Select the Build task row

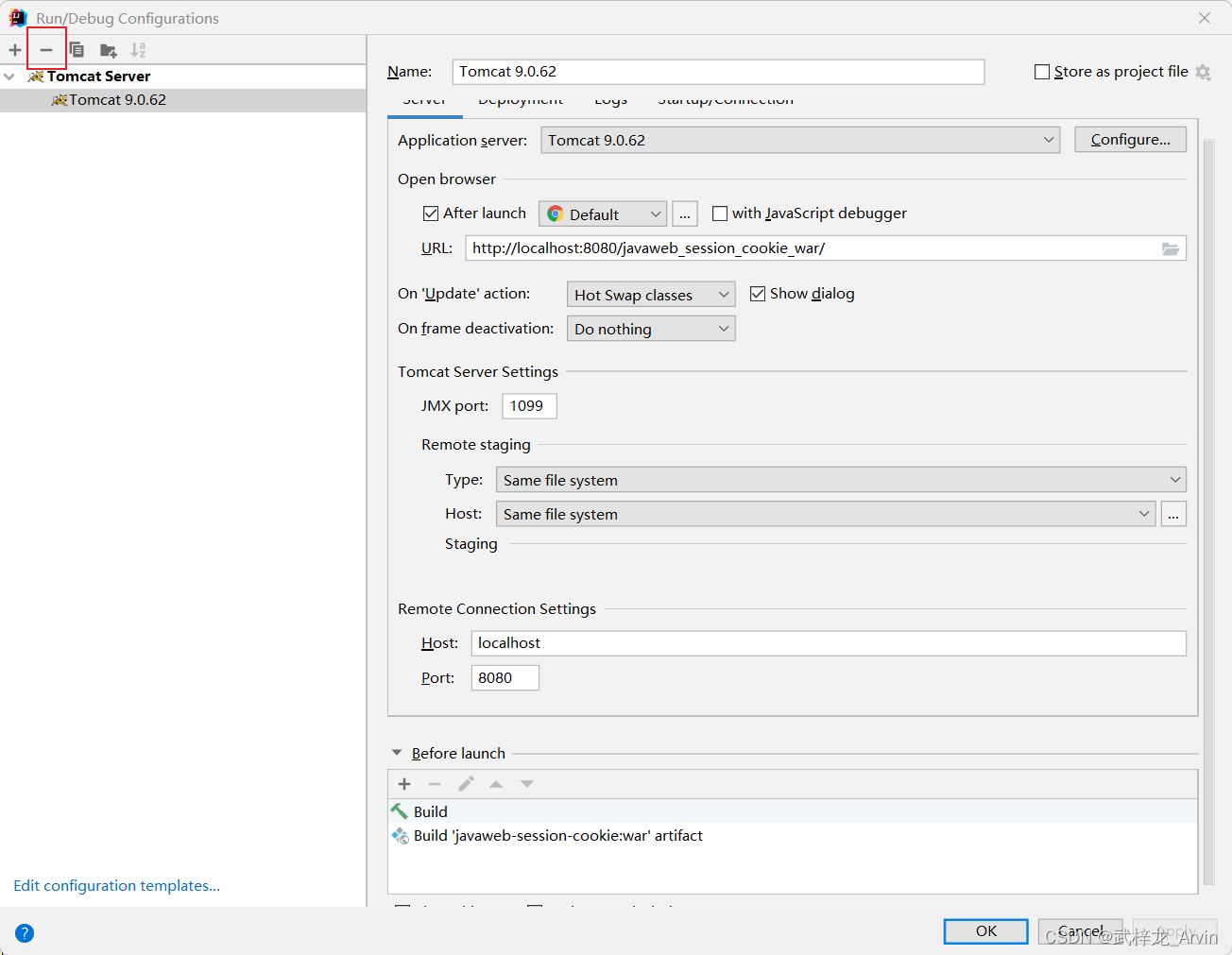(793, 811)
